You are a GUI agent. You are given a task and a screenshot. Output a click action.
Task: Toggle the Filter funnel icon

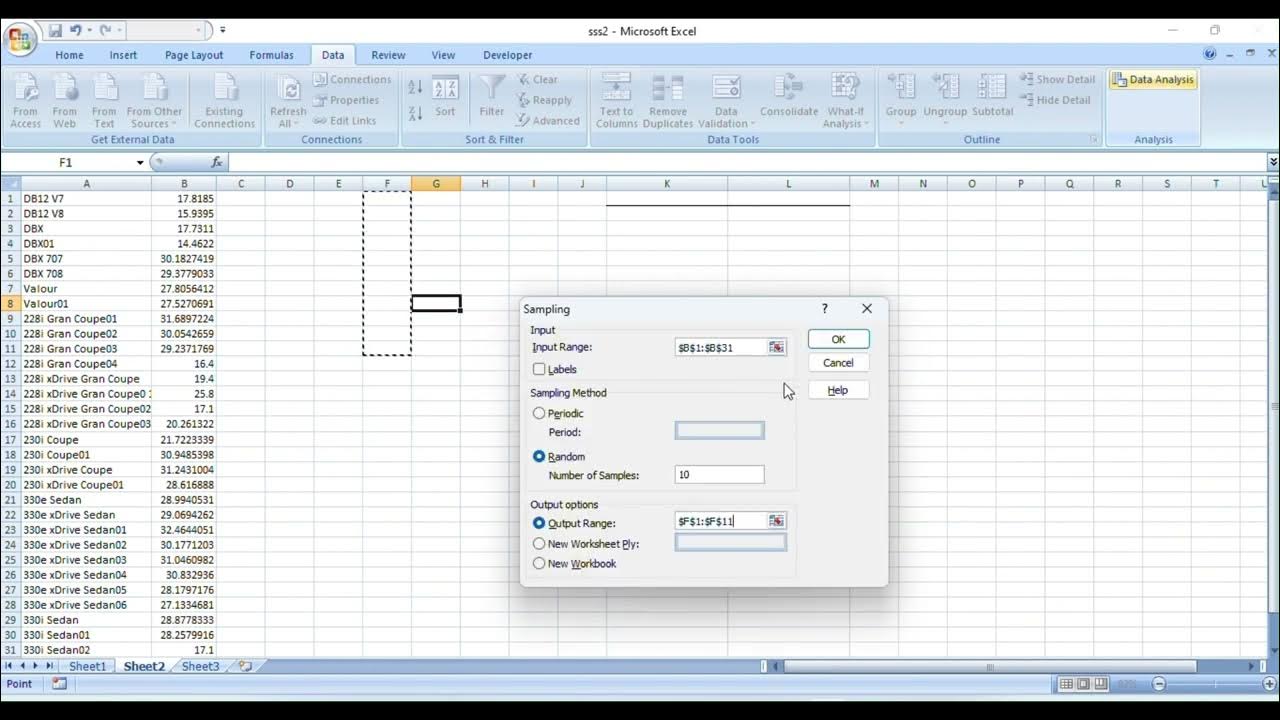click(x=491, y=88)
